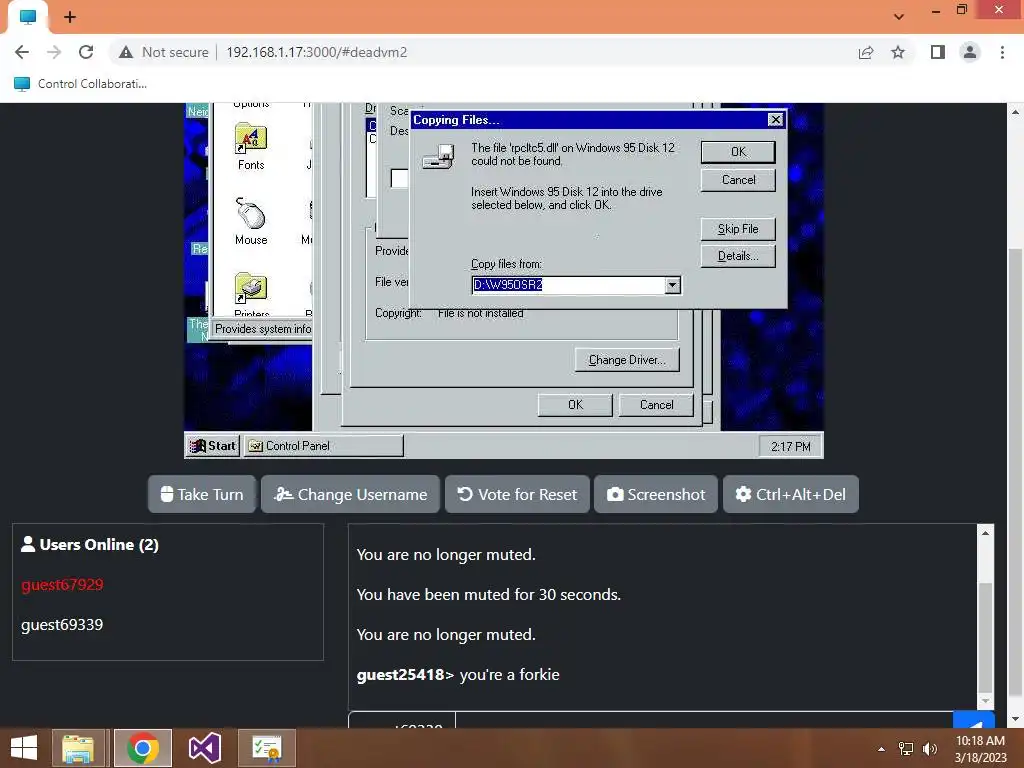Click the blue send message button
Screen dimensions: 1024x768
click(x=974, y=720)
